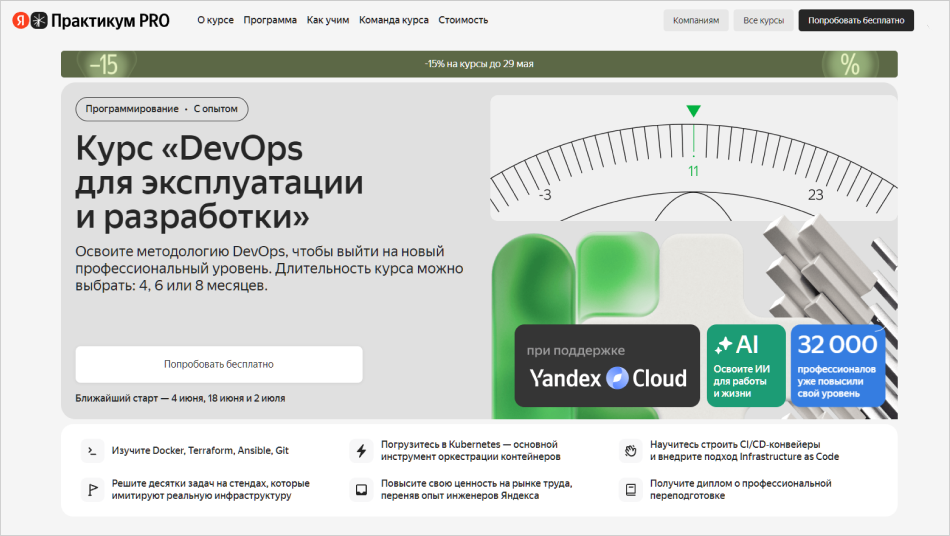Click Изучите Docker, Terraform, Ansible, Git text
The width and height of the screenshot is (950, 536).
pyautogui.click(x=200, y=451)
